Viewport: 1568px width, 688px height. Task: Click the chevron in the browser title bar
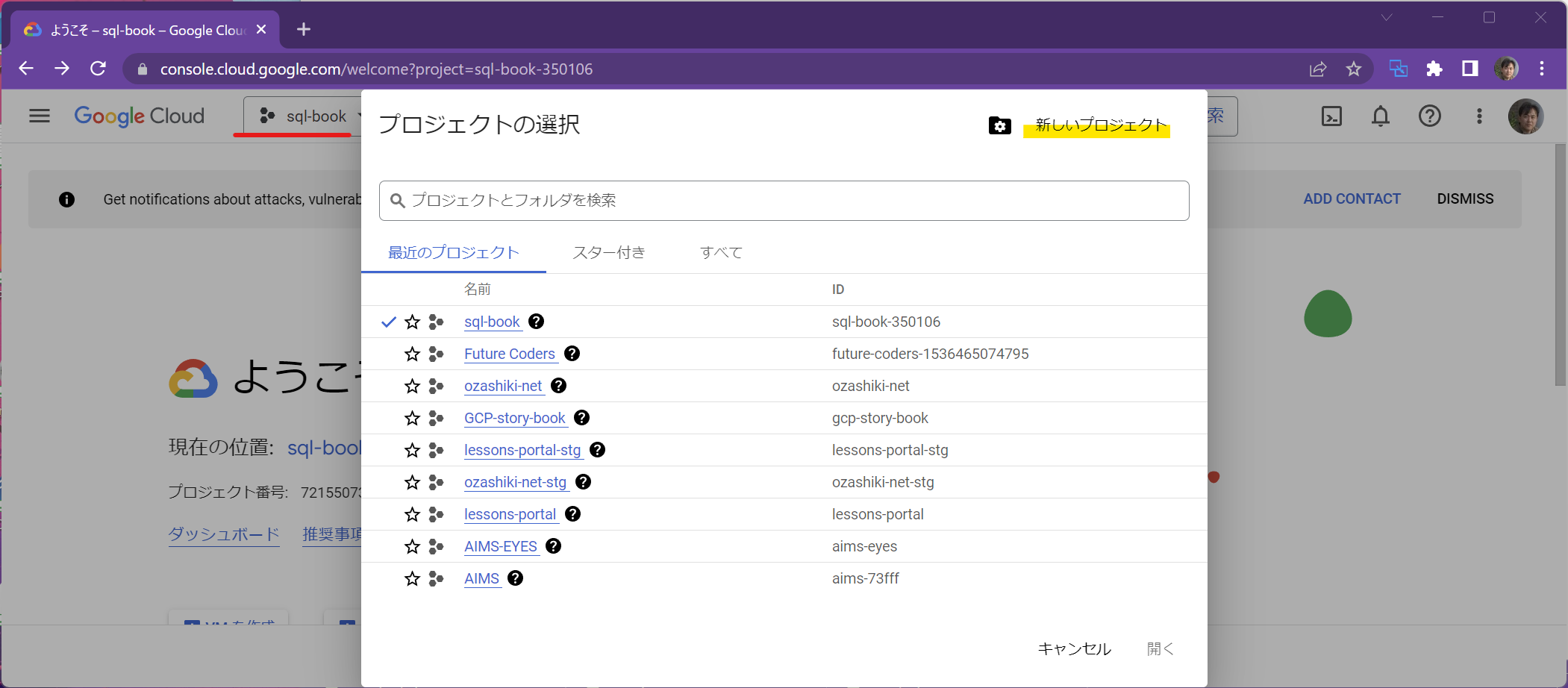coord(1387,16)
